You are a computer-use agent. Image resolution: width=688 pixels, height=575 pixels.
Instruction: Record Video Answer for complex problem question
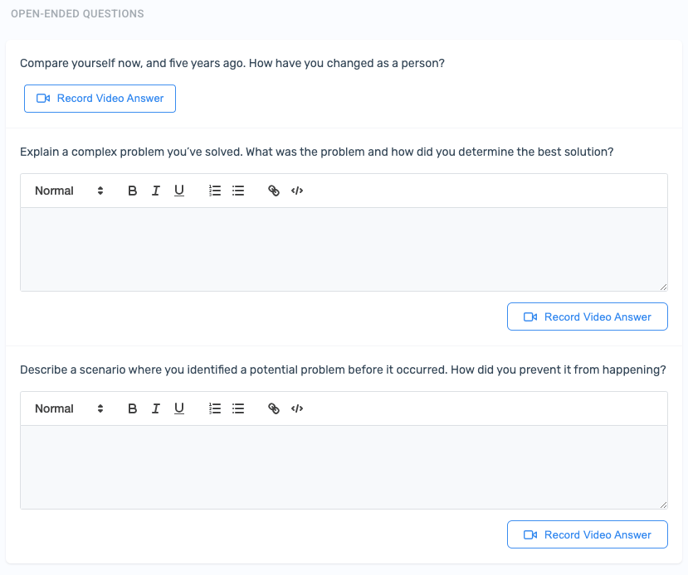[587, 317]
